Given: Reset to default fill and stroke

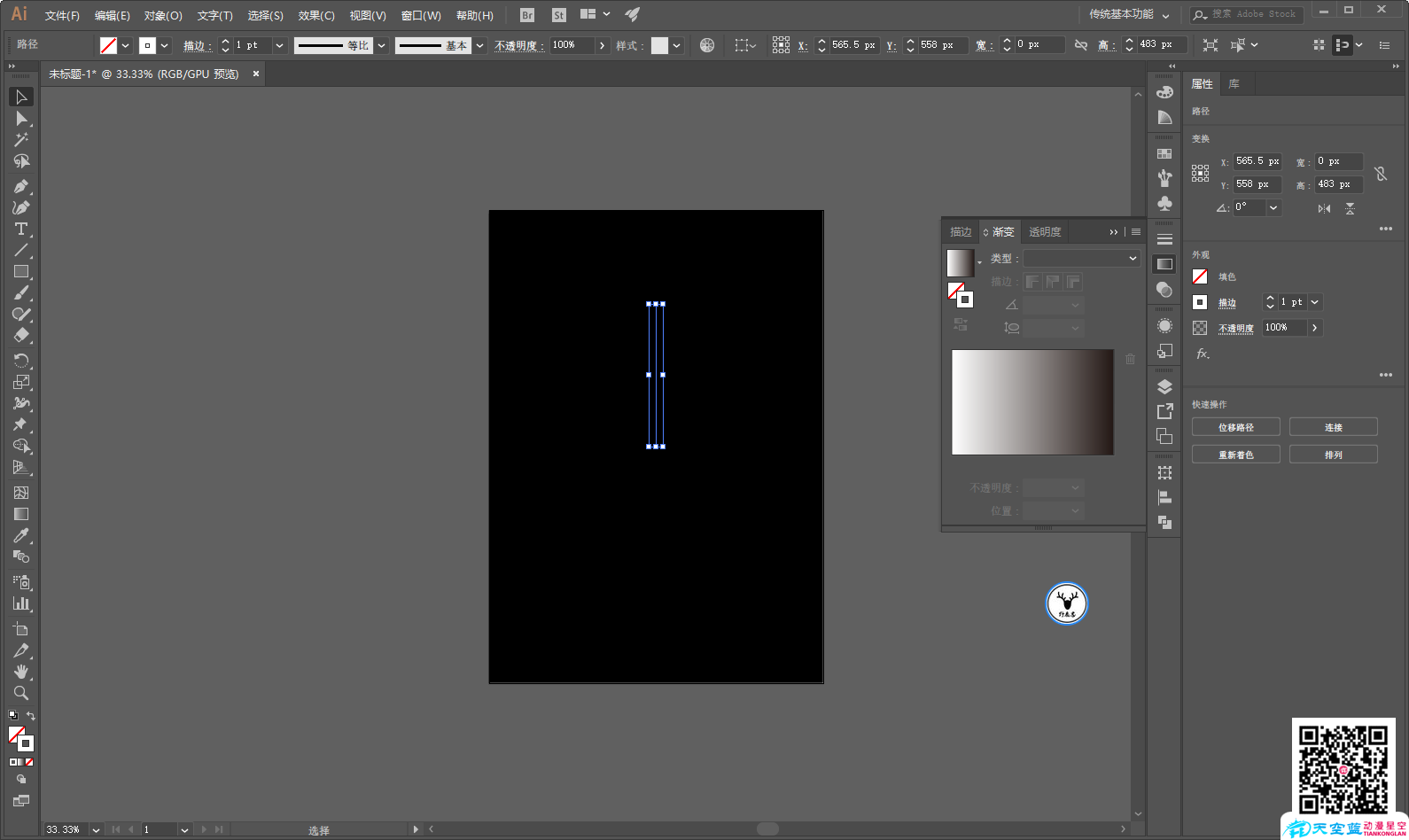Looking at the screenshot, I should (13, 715).
